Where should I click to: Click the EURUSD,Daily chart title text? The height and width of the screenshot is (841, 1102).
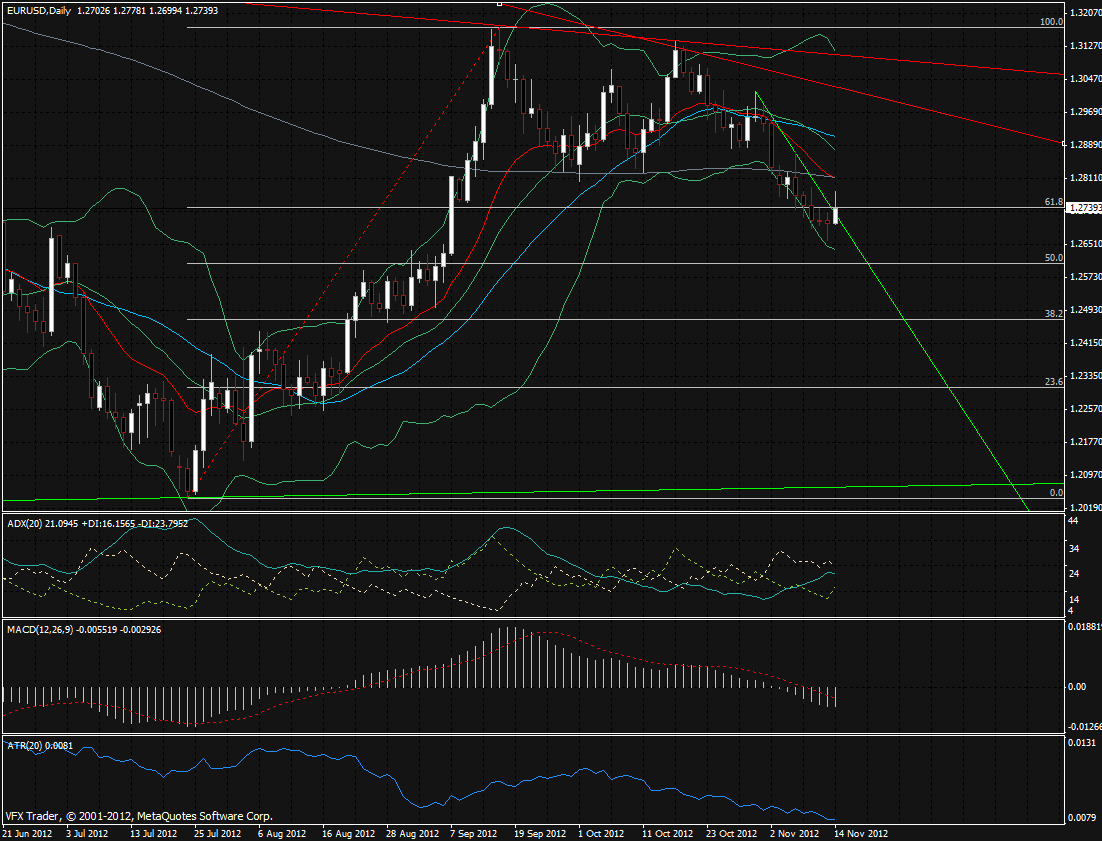pos(40,9)
